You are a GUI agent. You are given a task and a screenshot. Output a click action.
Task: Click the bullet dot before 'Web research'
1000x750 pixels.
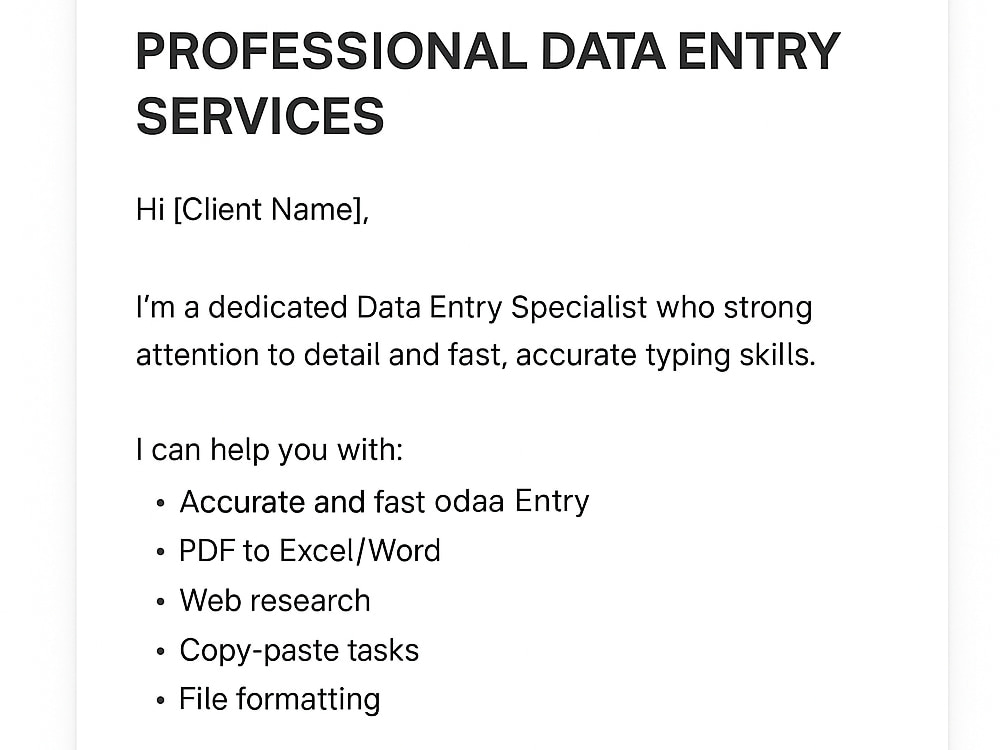[160, 602]
